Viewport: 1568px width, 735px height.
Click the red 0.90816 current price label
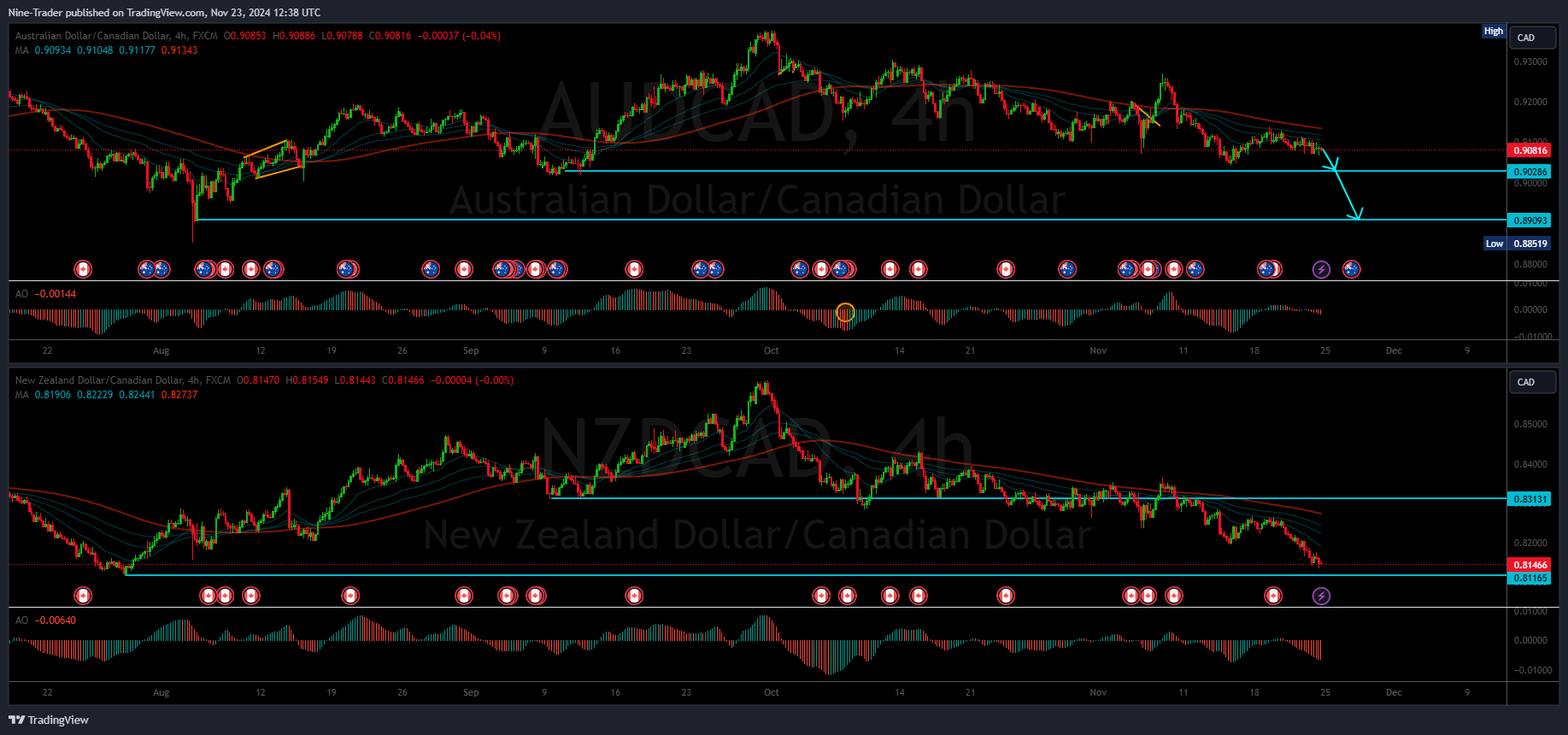coord(1530,150)
